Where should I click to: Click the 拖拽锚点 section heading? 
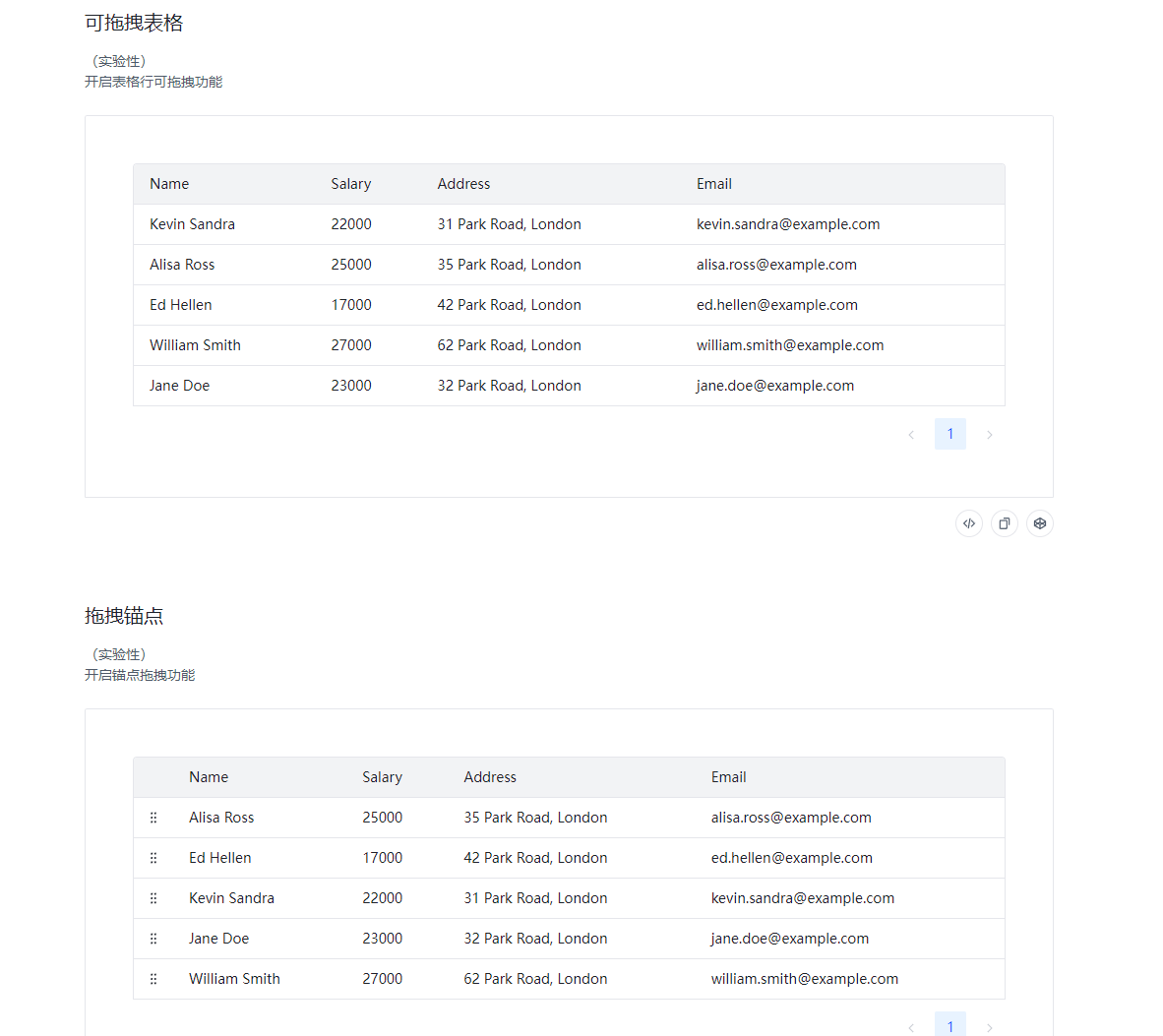click(124, 616)
